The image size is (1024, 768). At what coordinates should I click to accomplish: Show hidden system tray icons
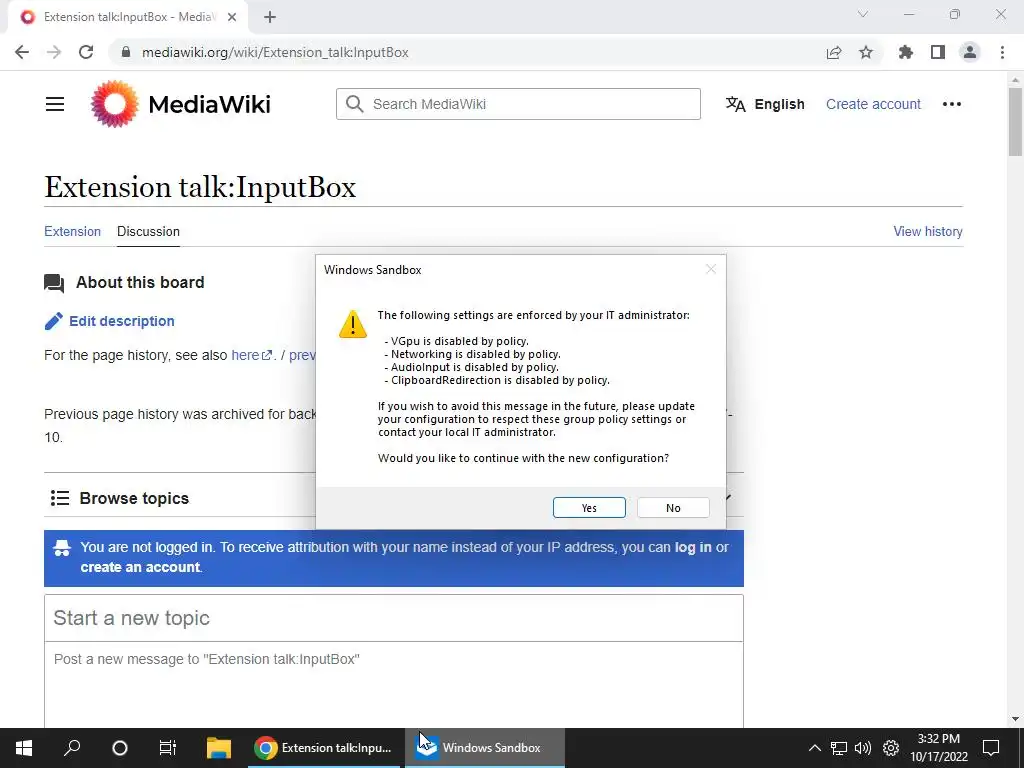tap(814, 748)
